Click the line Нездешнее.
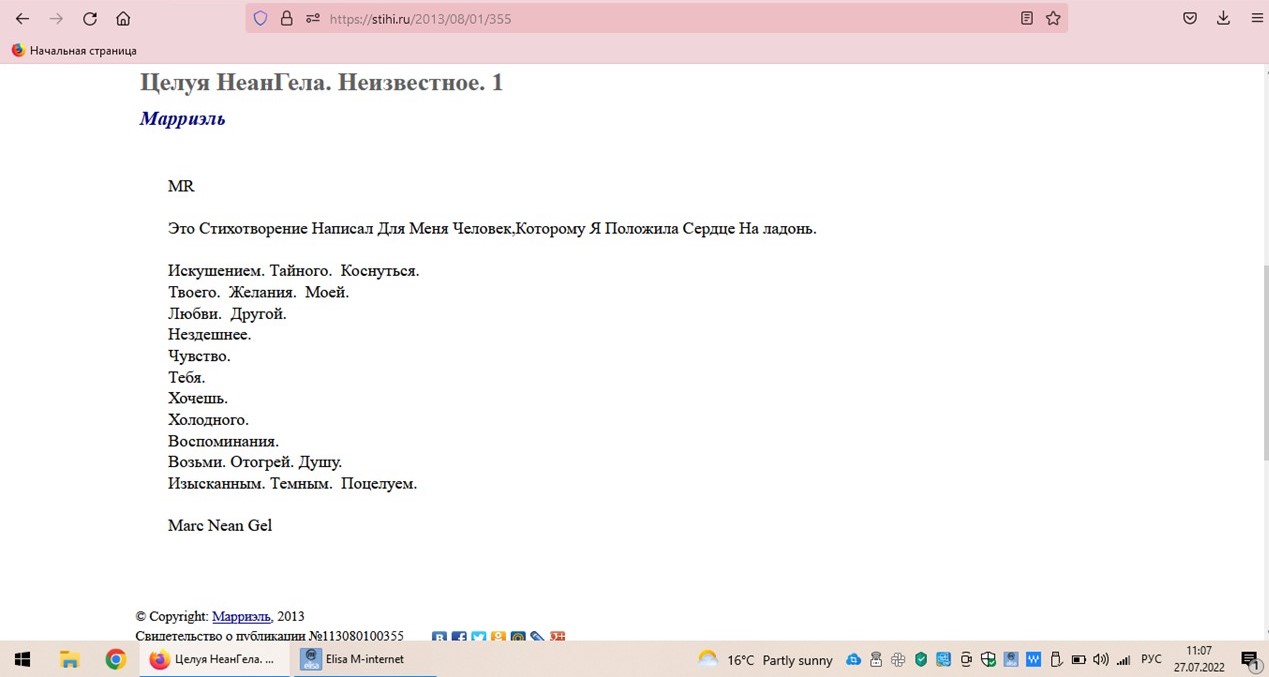 click(210, 334)
